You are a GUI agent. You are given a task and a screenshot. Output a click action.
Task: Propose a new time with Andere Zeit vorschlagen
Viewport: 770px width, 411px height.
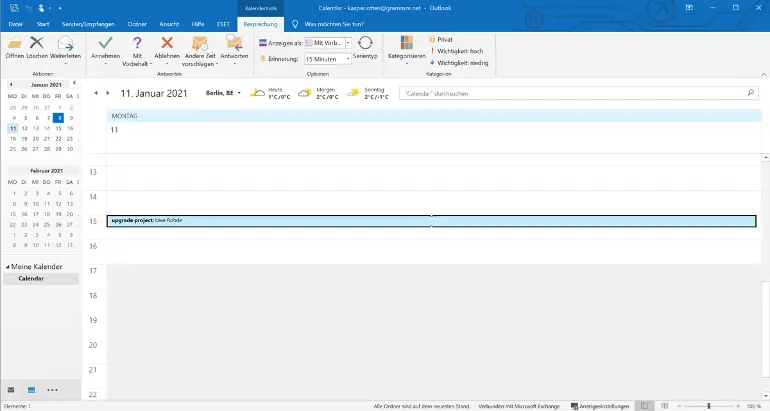pos(200,44)
